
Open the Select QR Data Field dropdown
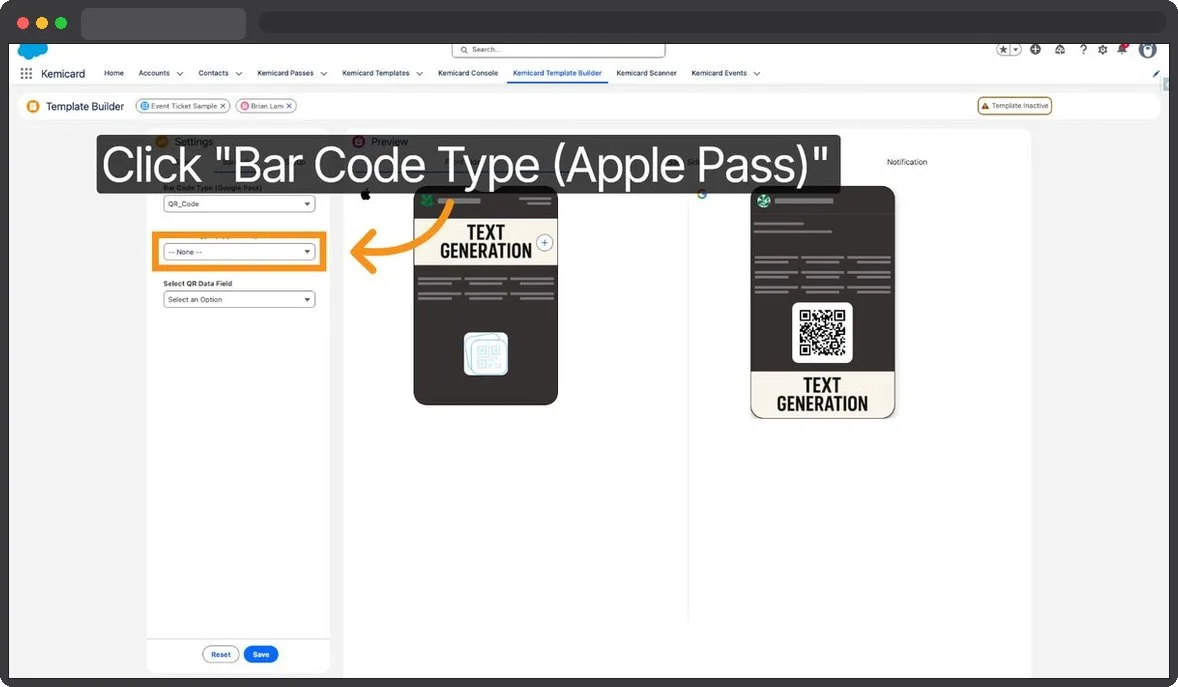tap(239, 300)
